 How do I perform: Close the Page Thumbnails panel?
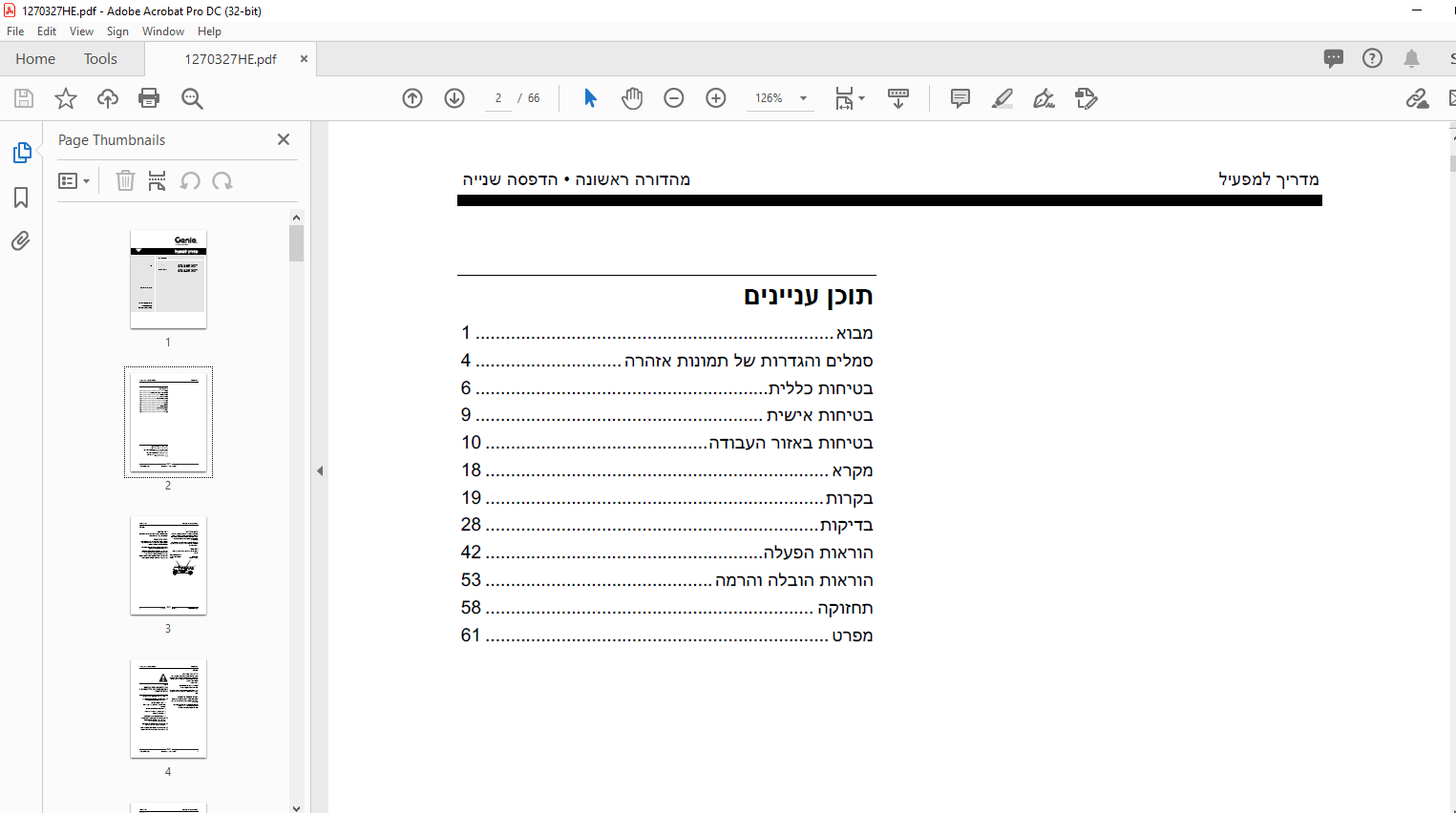284,139
